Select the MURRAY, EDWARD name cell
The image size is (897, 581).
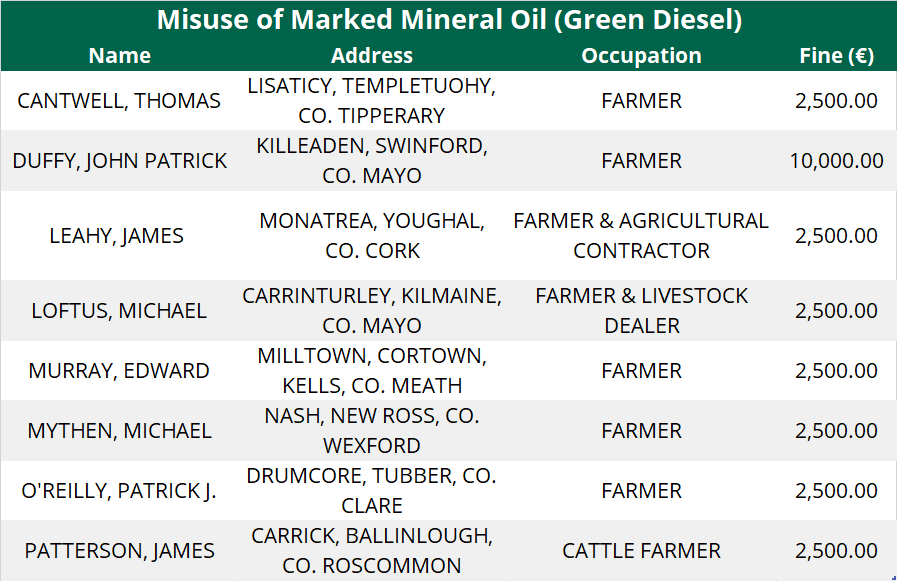120,371
